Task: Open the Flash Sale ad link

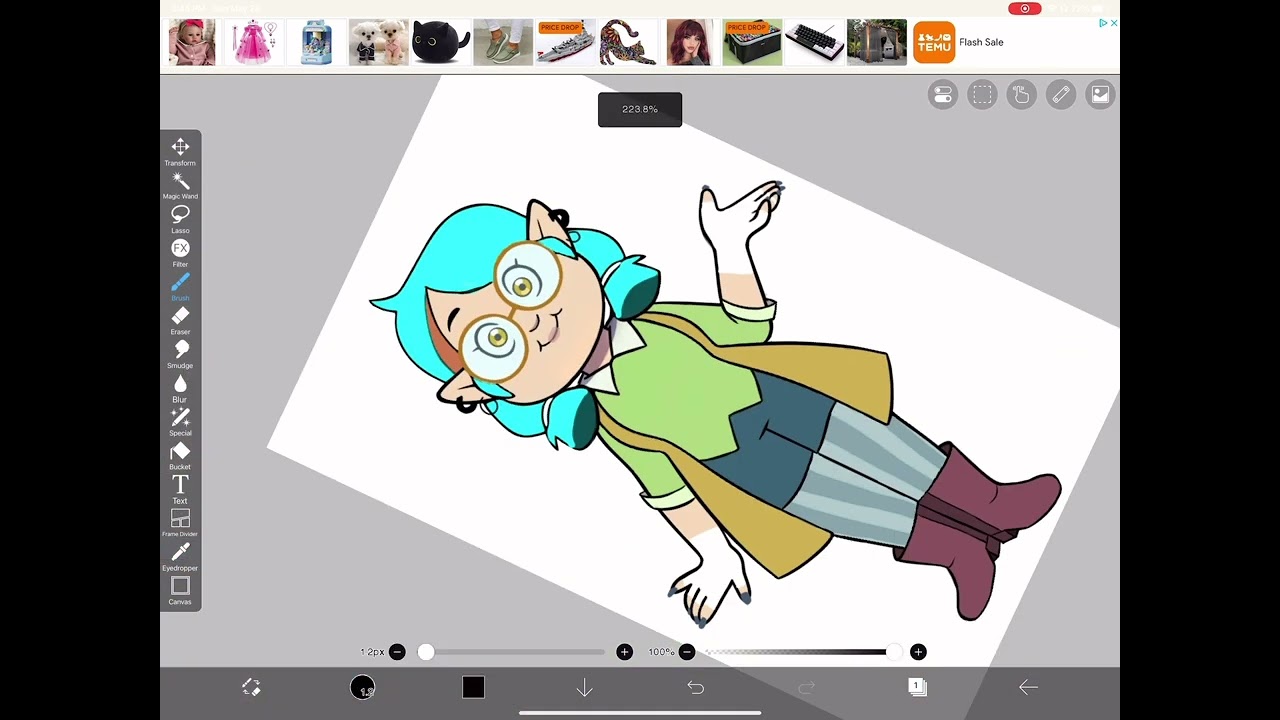Action: (x=981, y=42)
